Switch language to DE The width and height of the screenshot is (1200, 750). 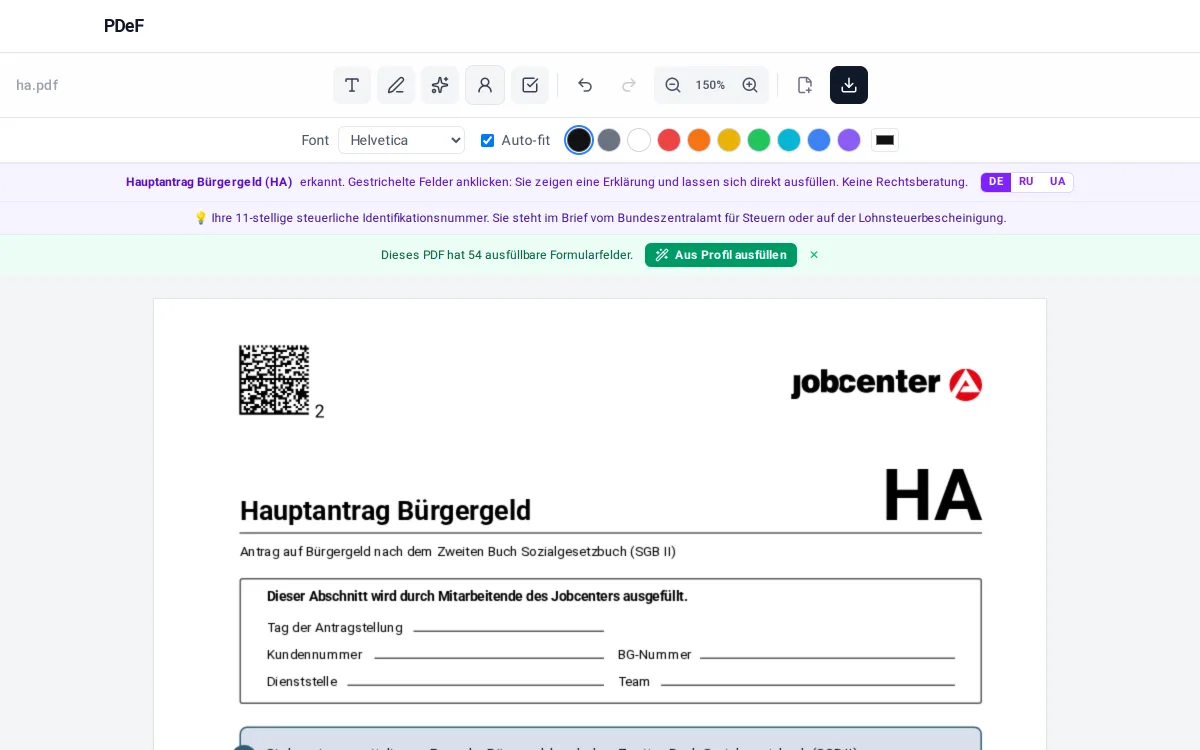(x=996, y=182)
